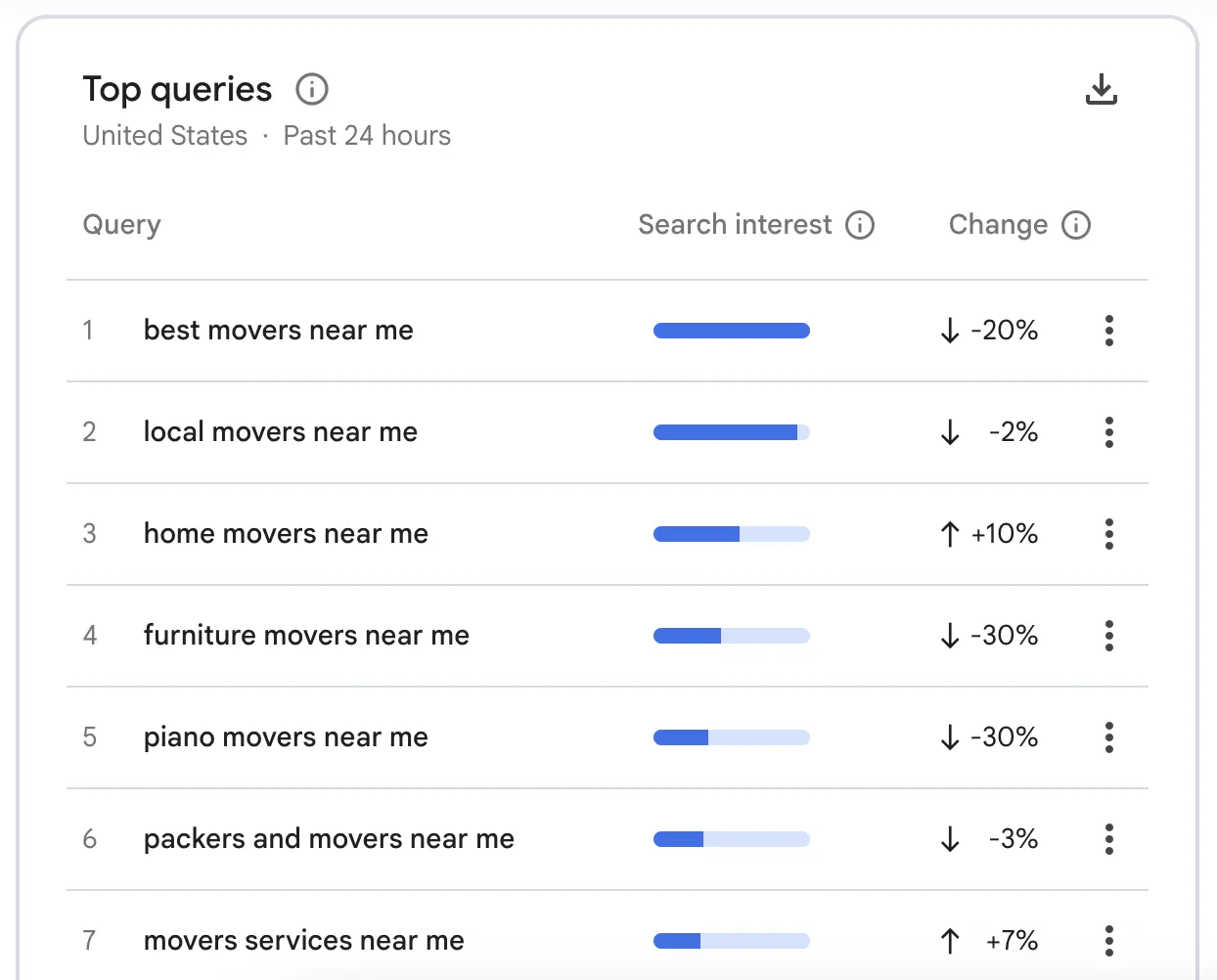
Task: Open more options for home movers near me
Action: click(x=1109, y=534)
